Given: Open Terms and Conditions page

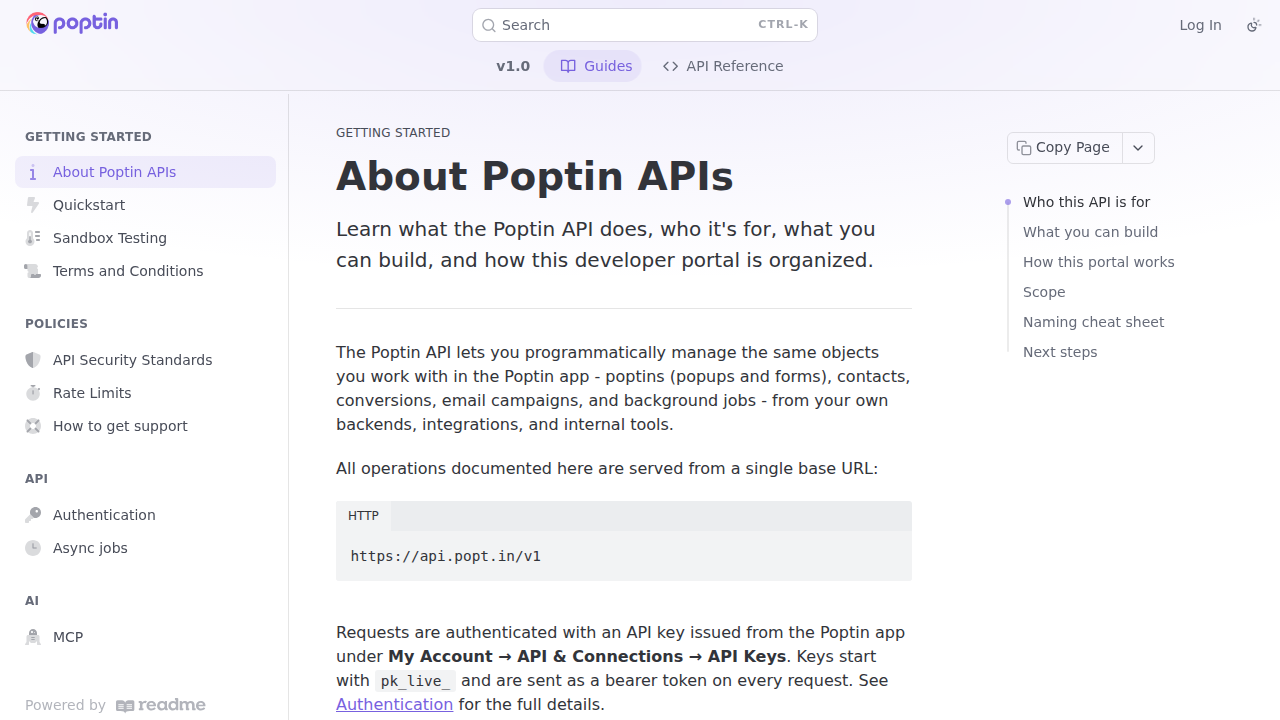Looking at the screenshot, I should pyautogui.click(x=145, y=271).
